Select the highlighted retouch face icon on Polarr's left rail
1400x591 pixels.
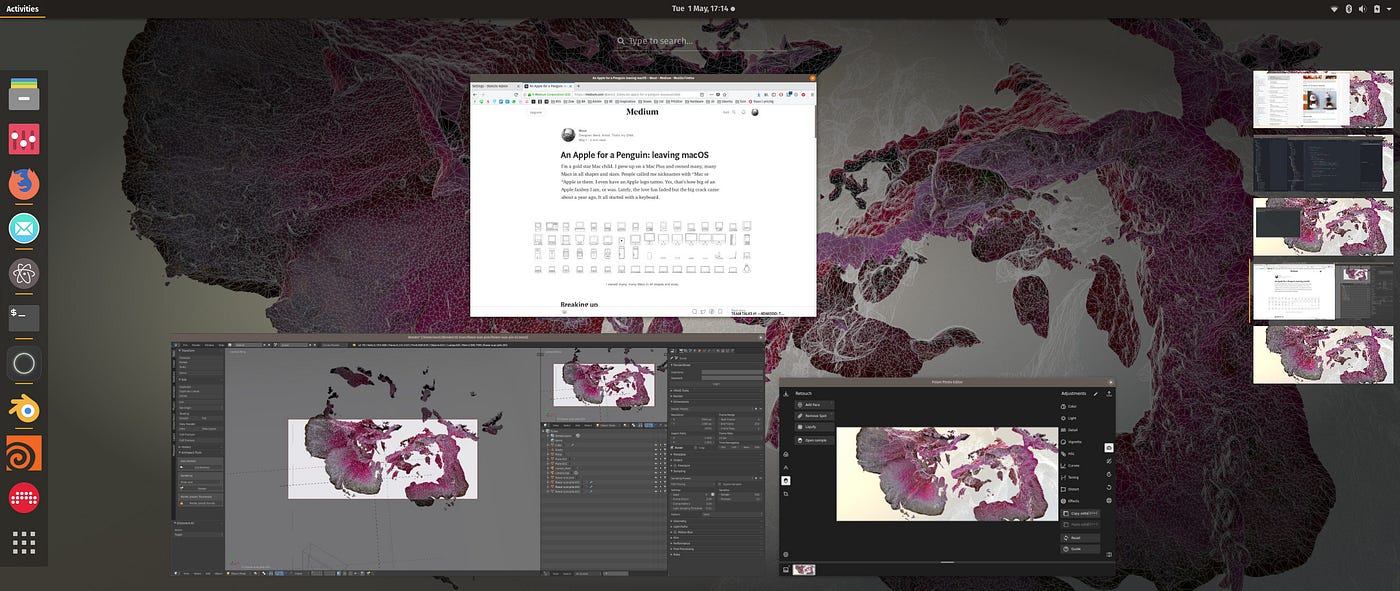coord(786,480)
